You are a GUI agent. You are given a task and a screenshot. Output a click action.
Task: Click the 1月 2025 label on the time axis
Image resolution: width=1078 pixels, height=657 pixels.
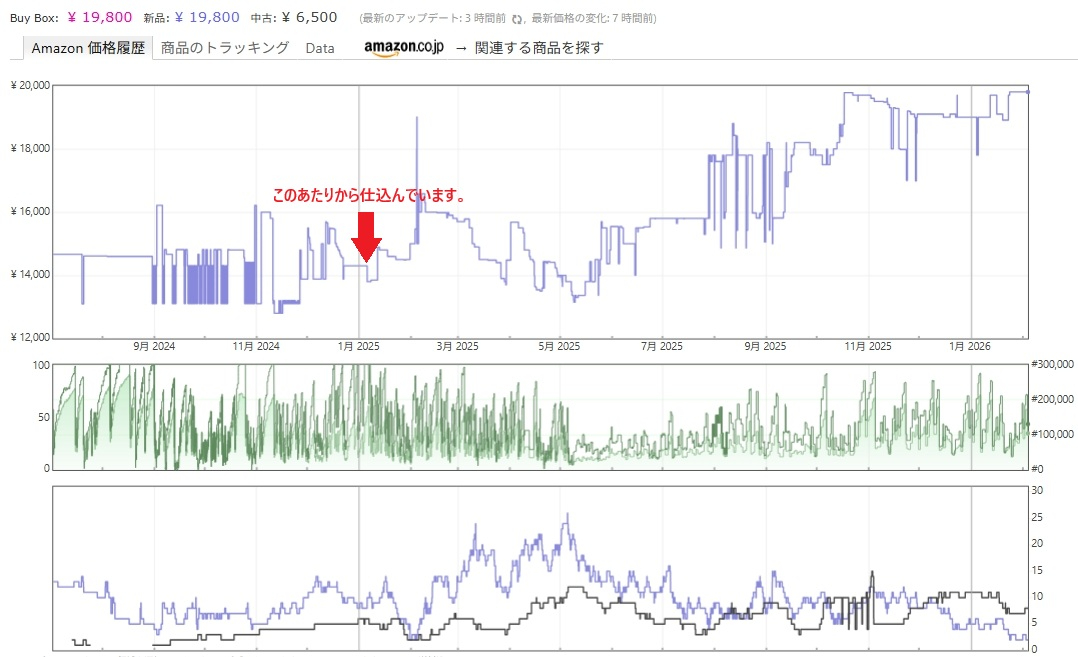(358, 347)
